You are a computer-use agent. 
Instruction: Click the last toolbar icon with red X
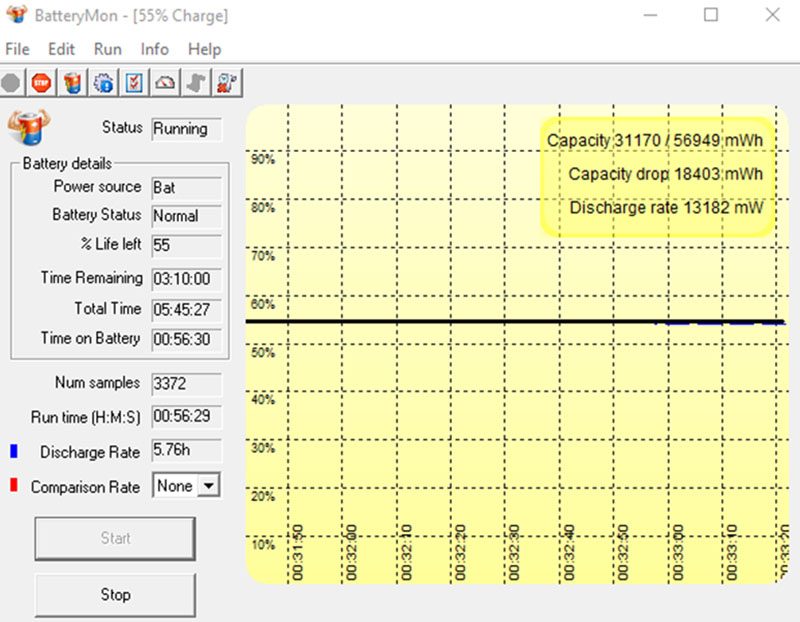[x=226, y=83]
